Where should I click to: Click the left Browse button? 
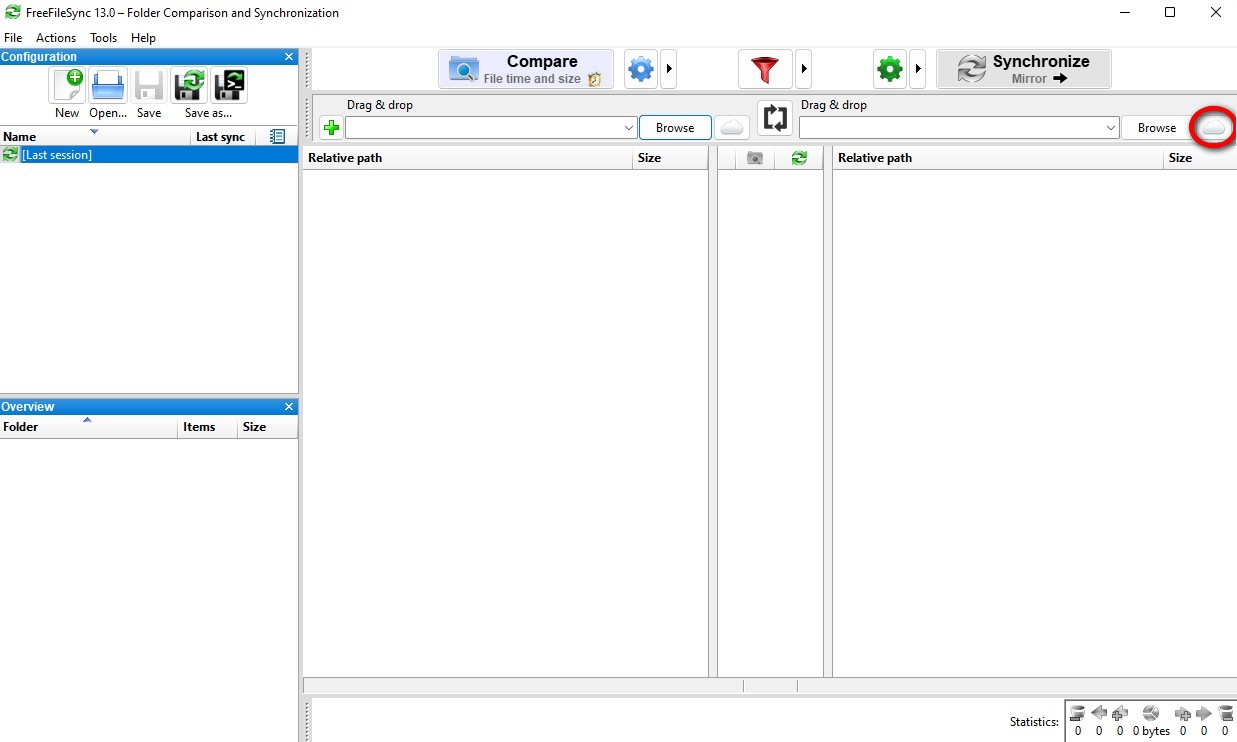coord(675,128)
